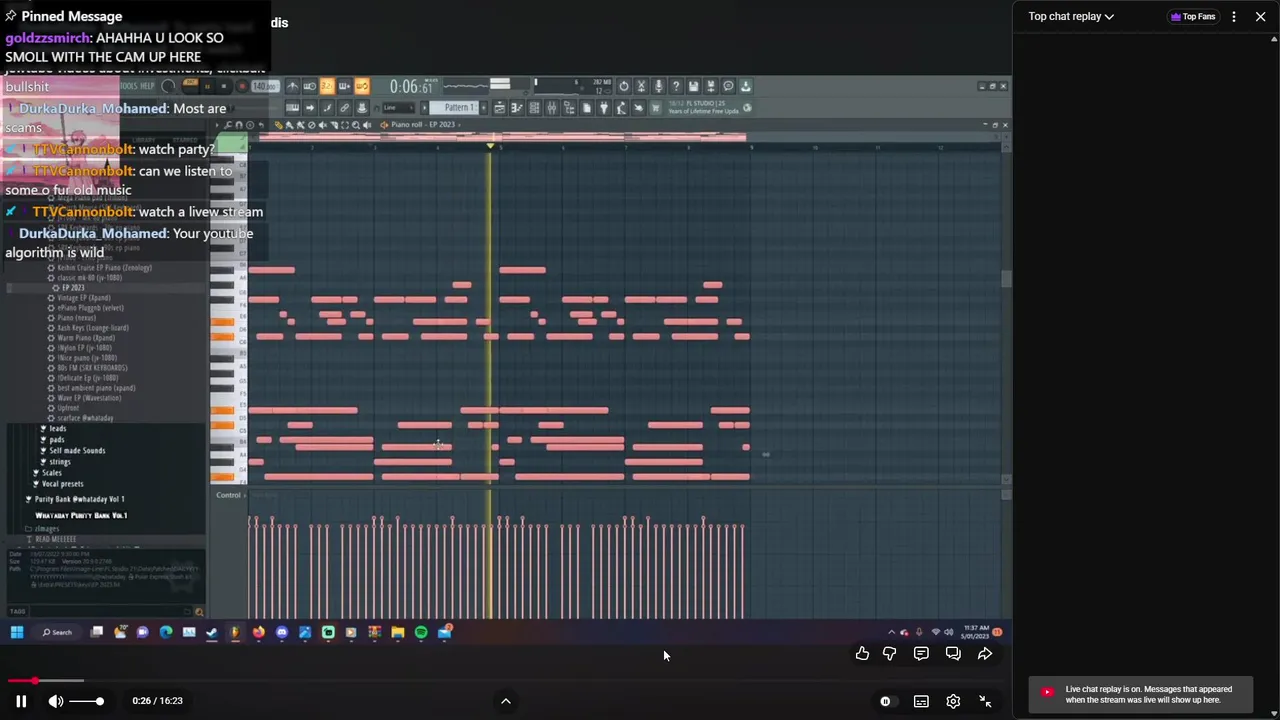The image size is (1280, 720).
Task: Open chat more options menu
Action: [x=1234, y=16]
